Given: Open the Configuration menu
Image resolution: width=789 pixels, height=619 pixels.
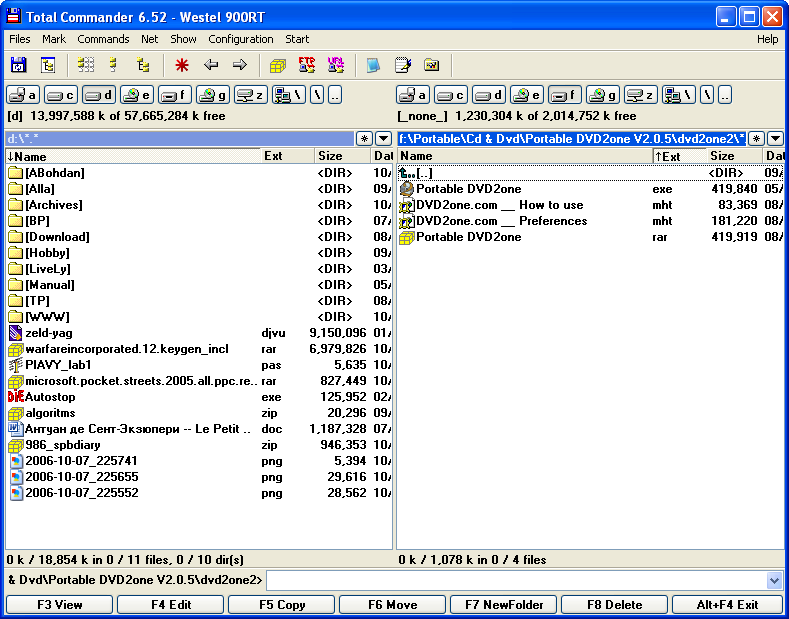Looking at the screenshot, I should pos(240,39).
